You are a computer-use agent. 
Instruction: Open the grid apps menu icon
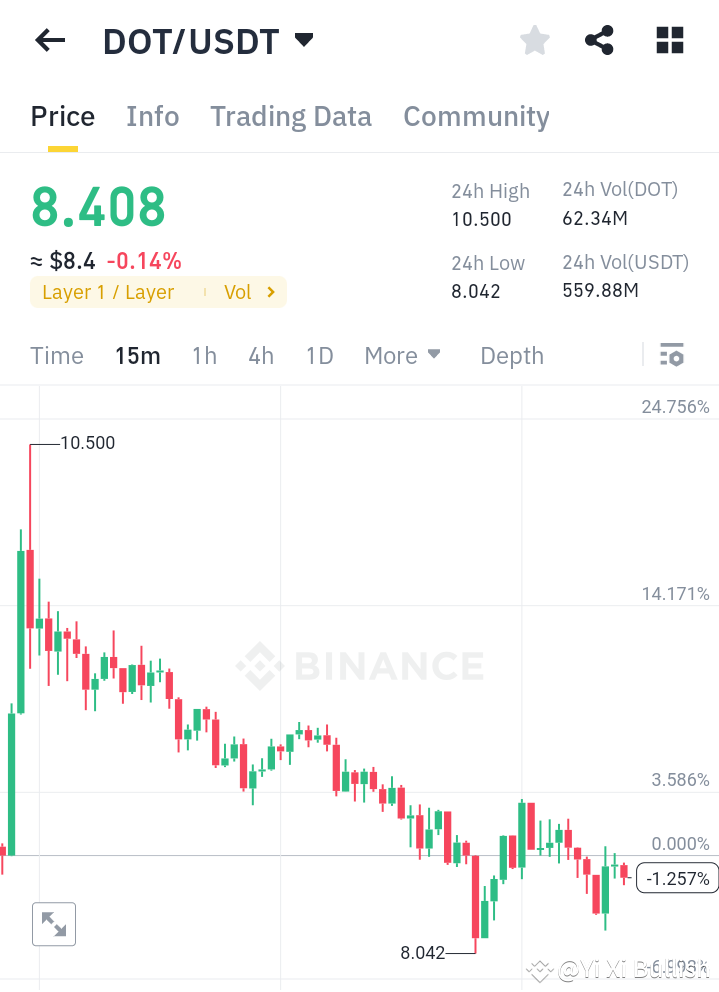pyautogui.click(x=668, y=40)
